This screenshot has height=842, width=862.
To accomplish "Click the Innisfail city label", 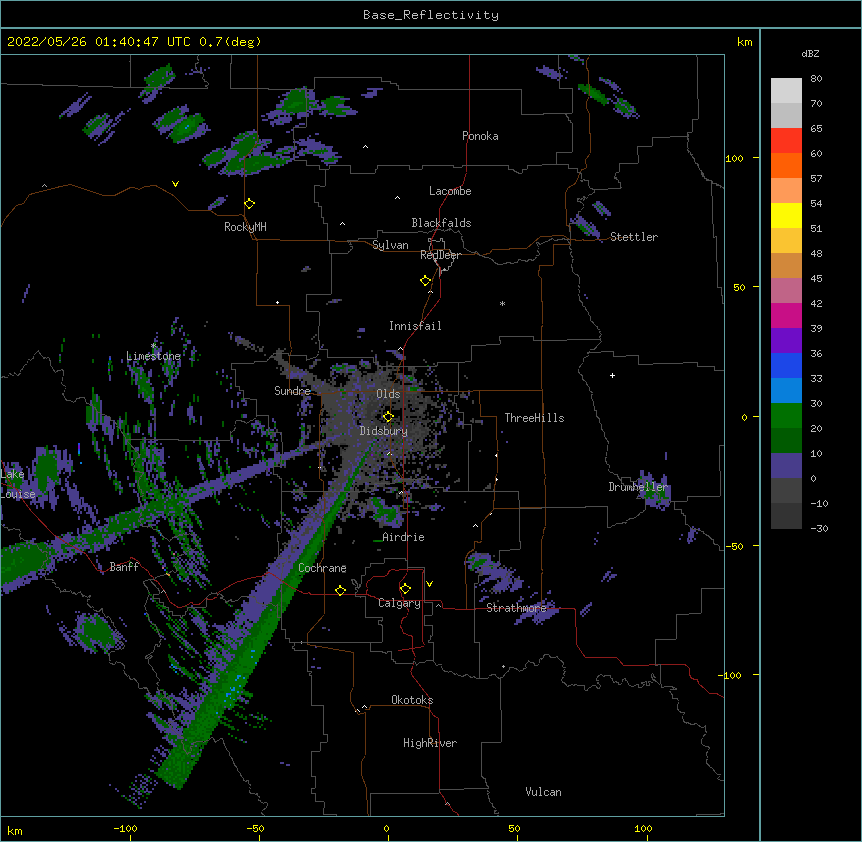I will 415,326.
